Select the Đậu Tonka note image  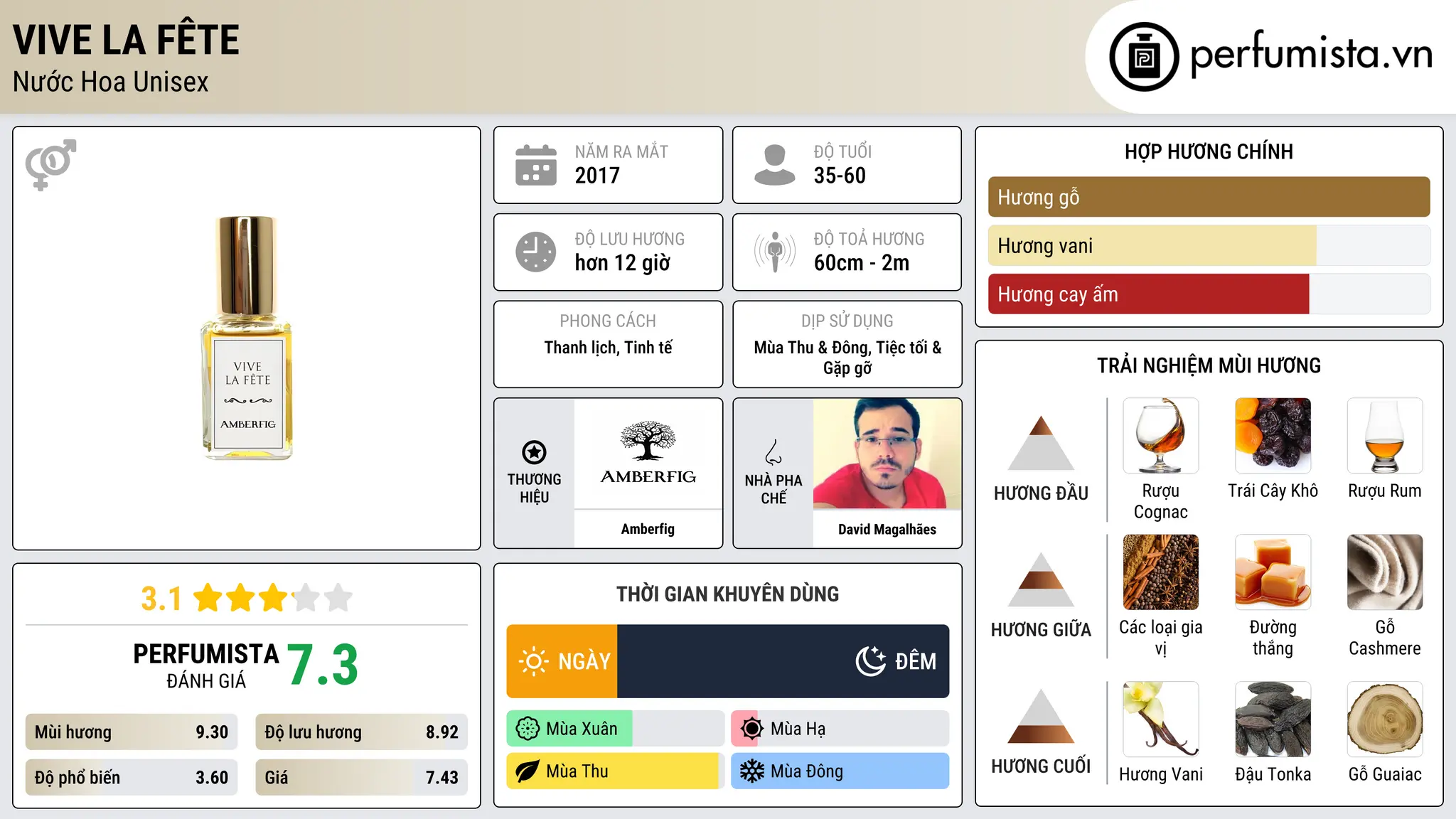tap(1273, 719)
